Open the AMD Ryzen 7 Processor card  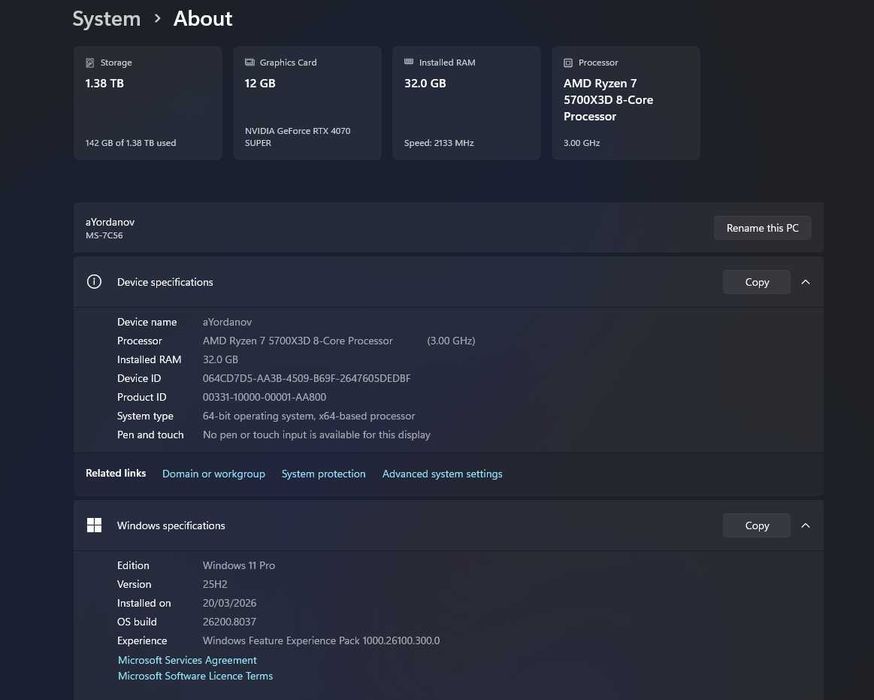[x=626, y=103]
